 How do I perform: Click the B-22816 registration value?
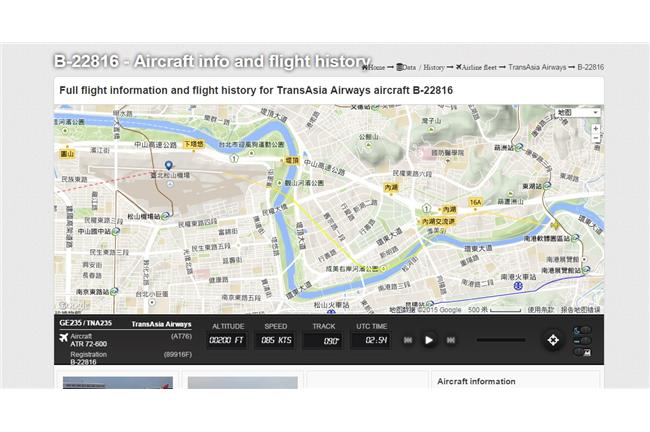pos(83,362)
